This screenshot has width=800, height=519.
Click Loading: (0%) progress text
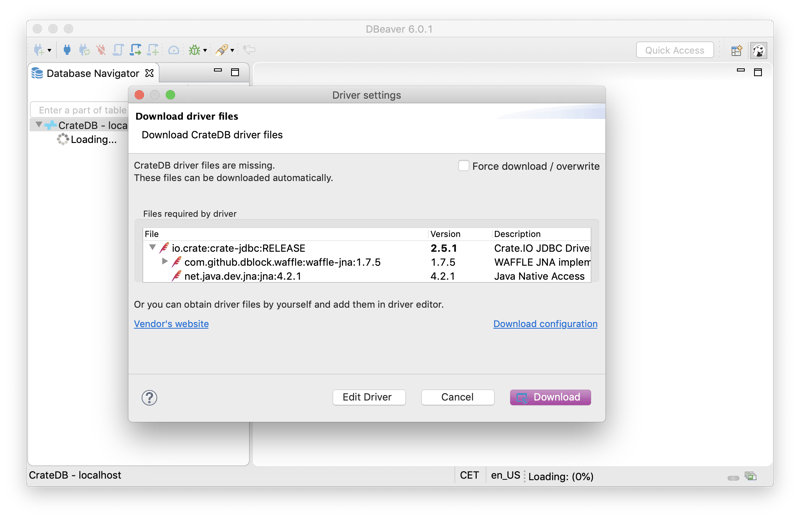pos(560,476)
